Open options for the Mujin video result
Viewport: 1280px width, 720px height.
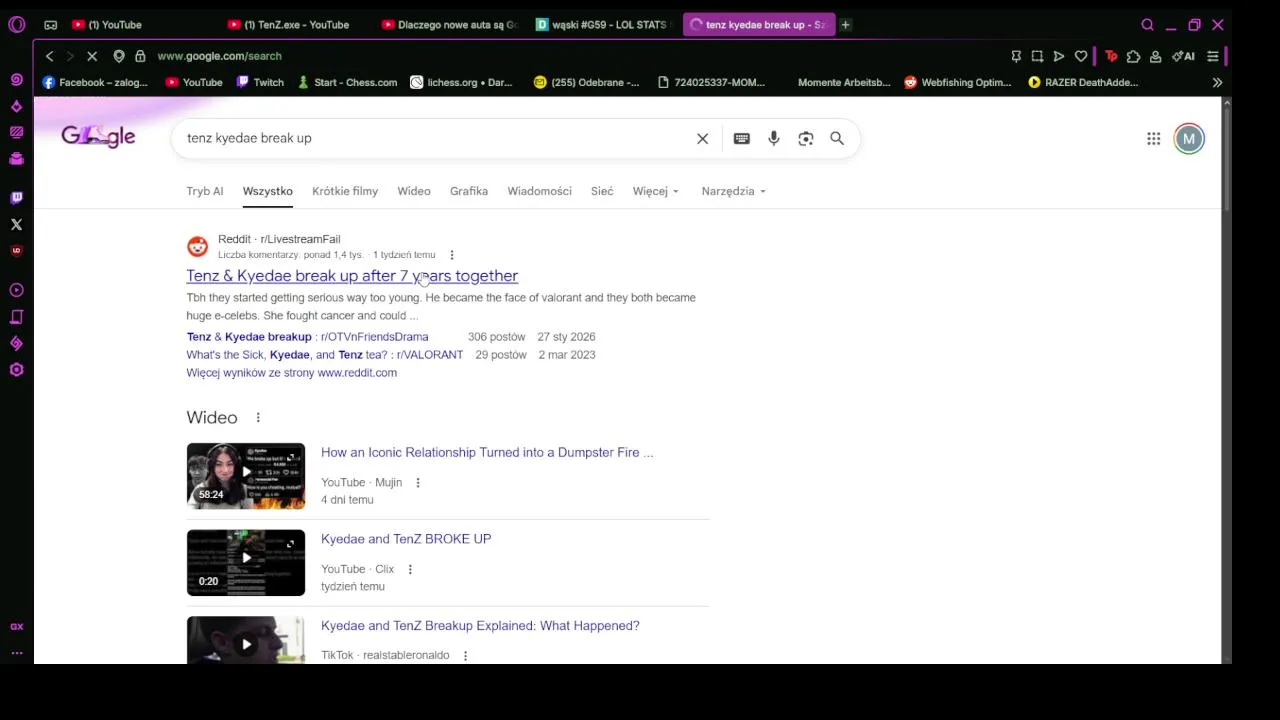click(x=417, y=483)
